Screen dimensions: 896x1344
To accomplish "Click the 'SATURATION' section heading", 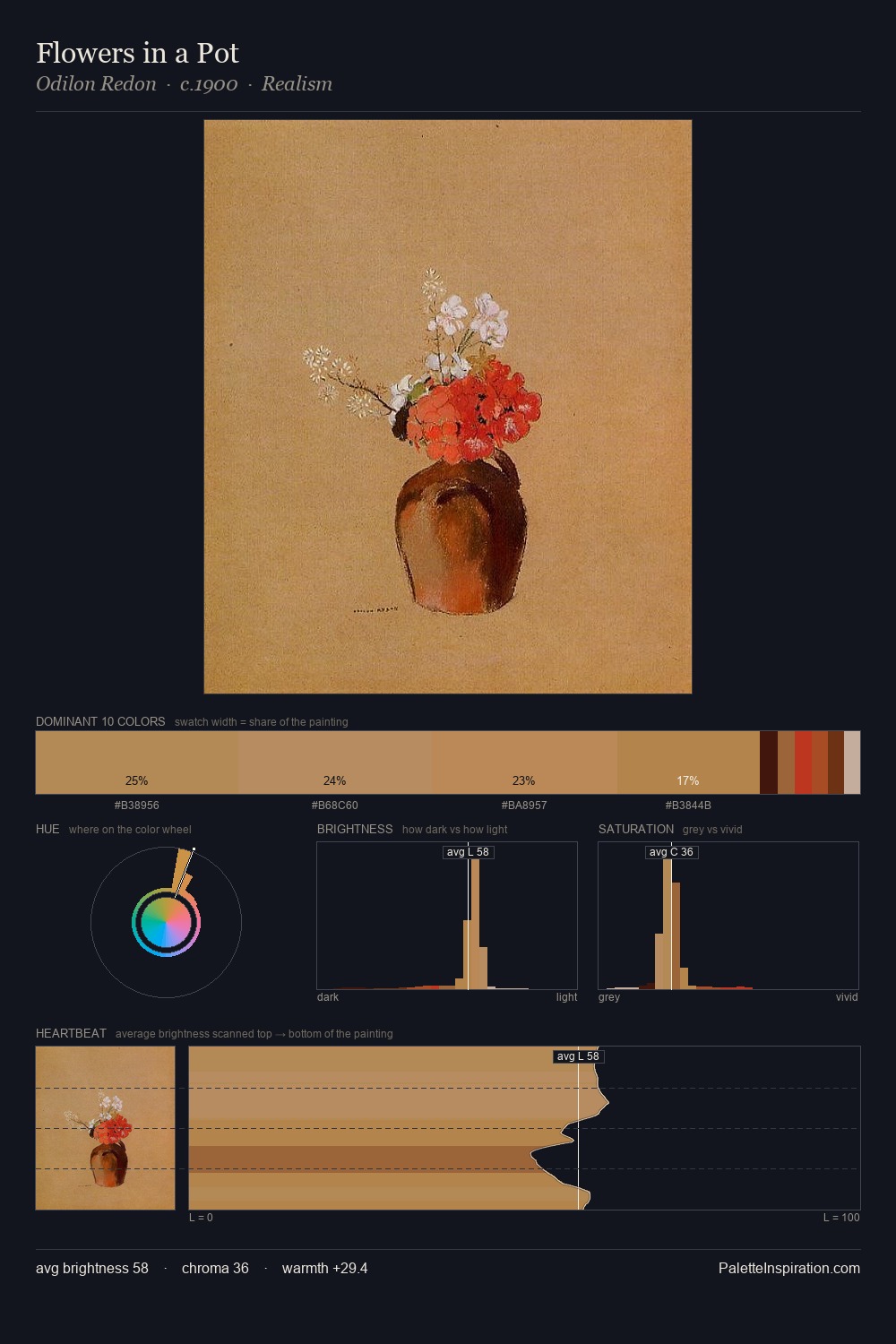I will click(636, 829).
